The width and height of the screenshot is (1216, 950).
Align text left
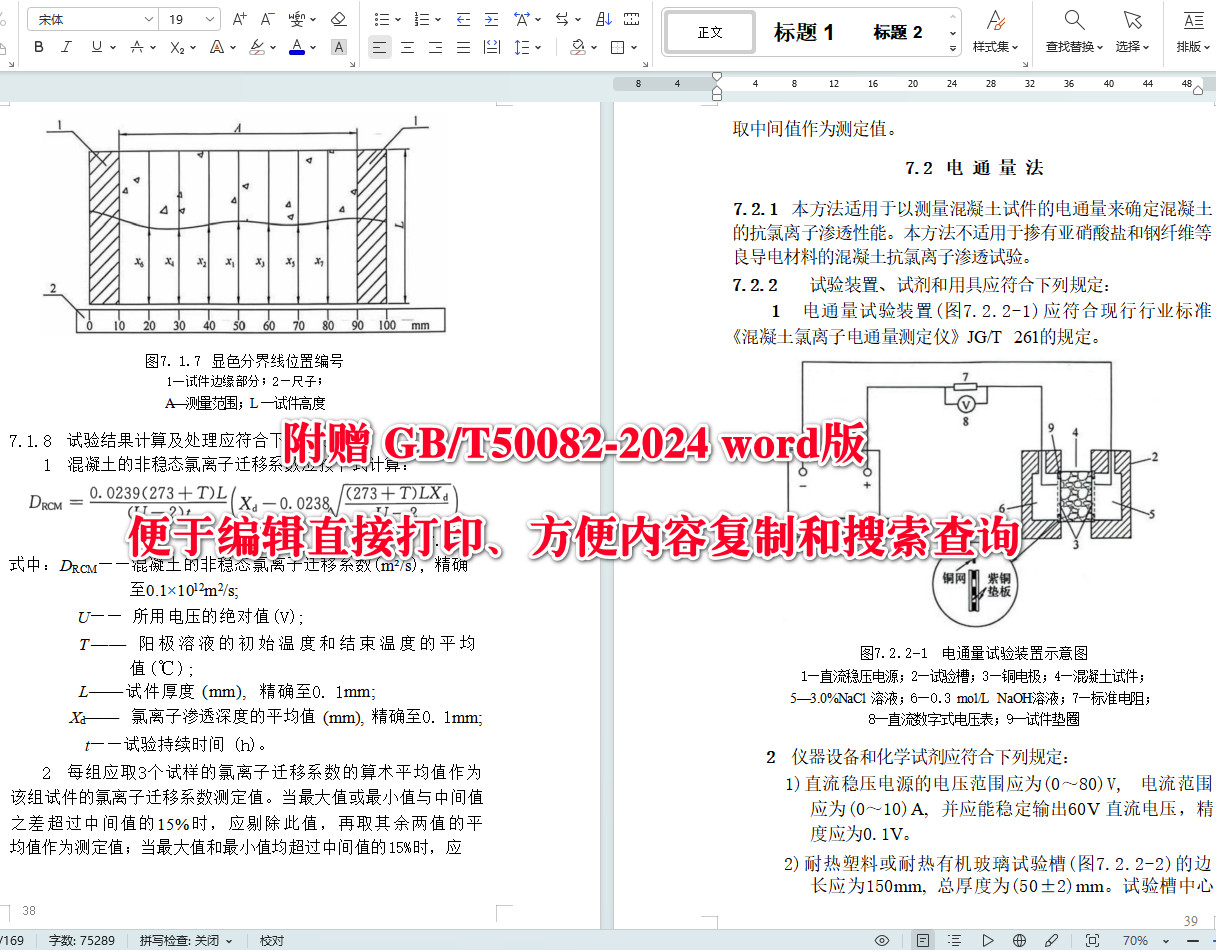click(x=379, y=47)
